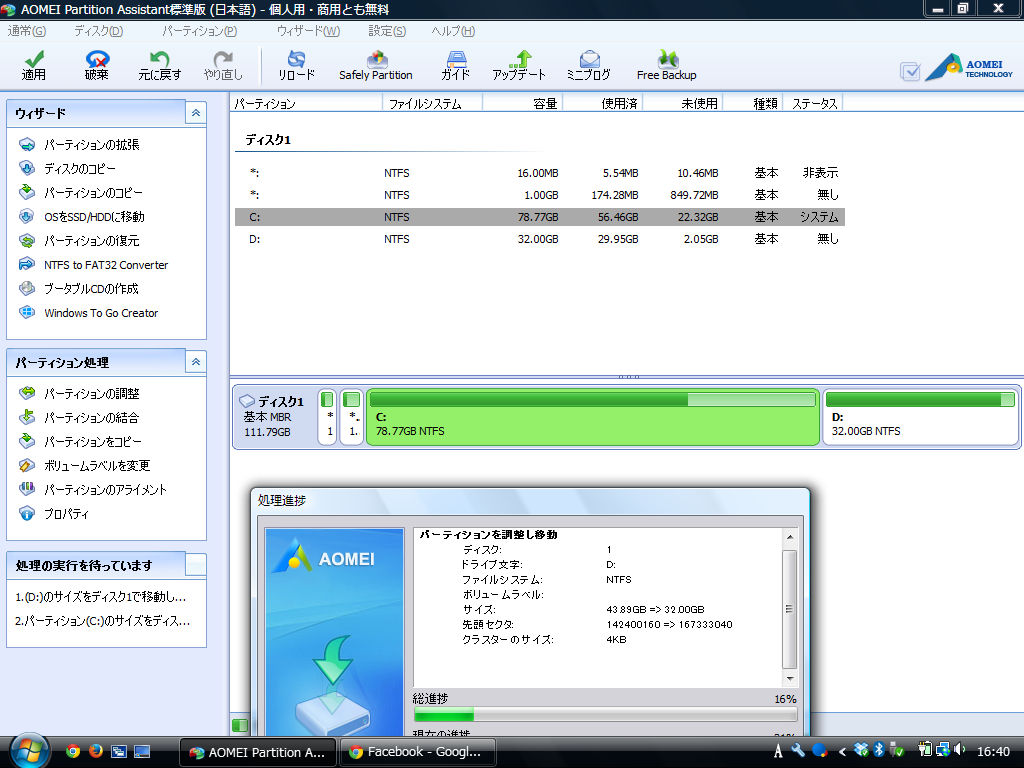The height and width of the screenshot is (768, 1024).
Task: Sort by the ファイルシステム column header
Action: coord(432,103)
